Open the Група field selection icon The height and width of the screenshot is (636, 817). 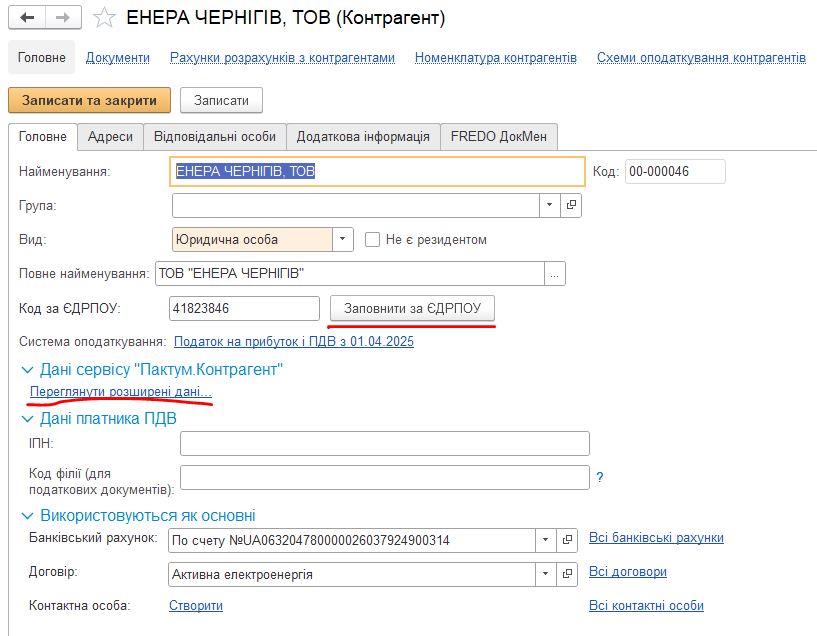(571, 205)
